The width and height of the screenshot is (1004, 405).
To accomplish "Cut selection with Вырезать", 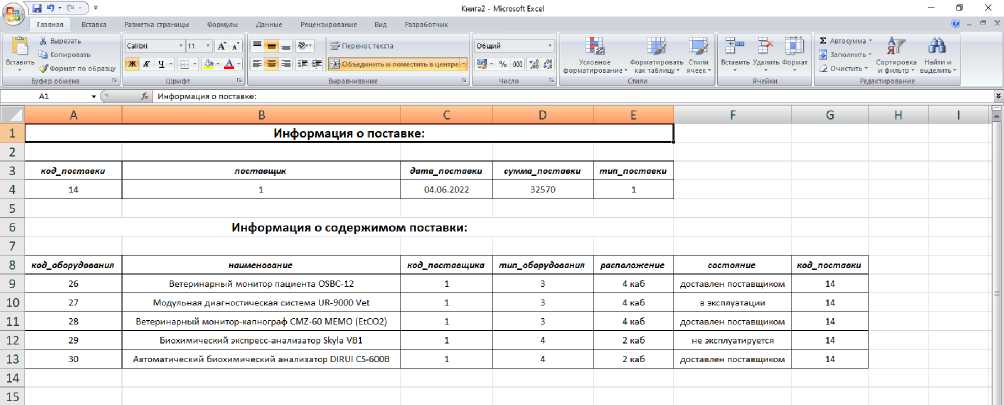I will [60, 41].
